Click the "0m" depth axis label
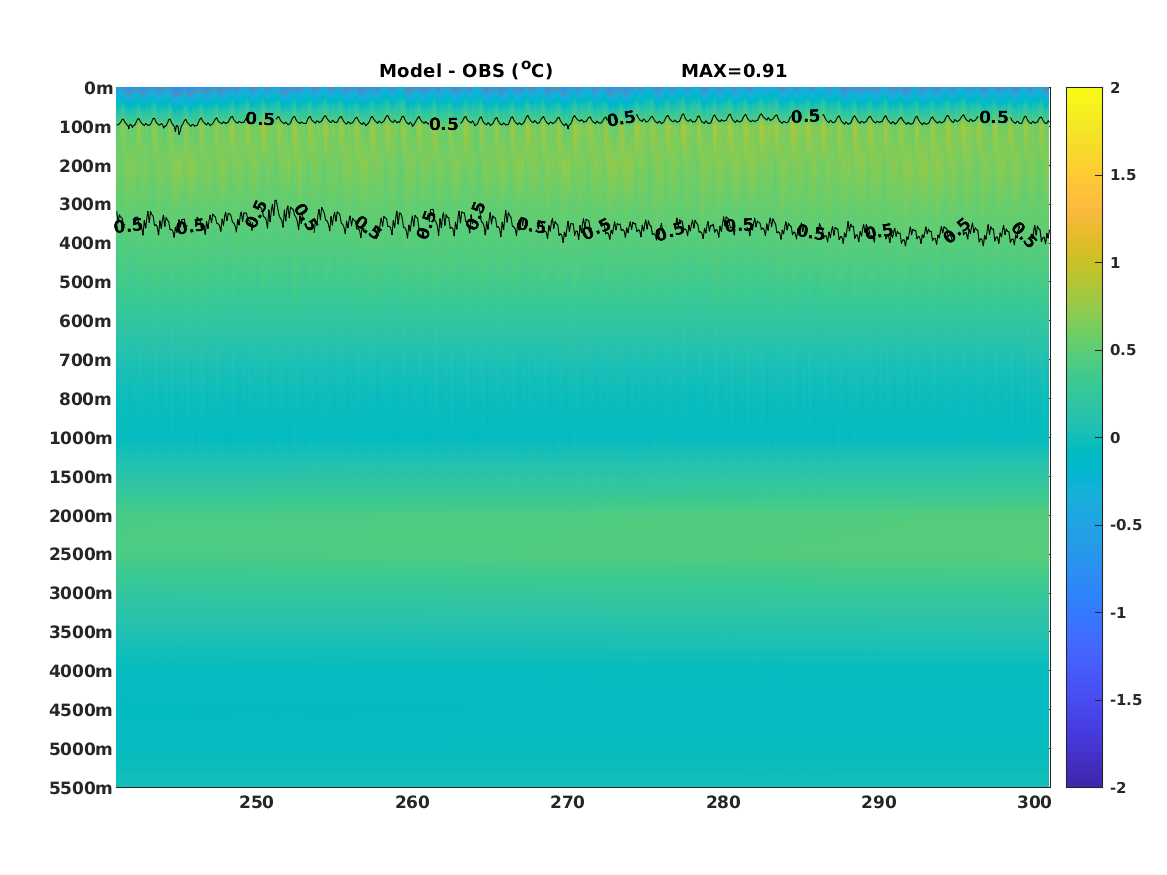 coord(98,89)
